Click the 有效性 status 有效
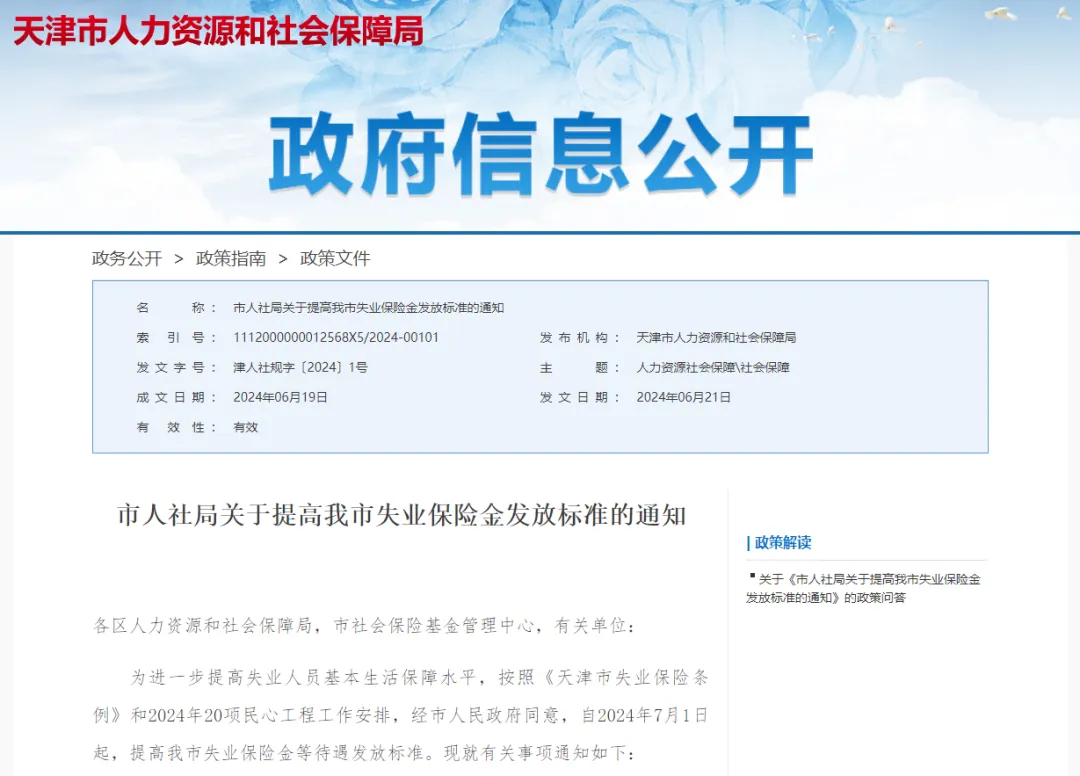1080x776 pixels. tap(244, 427)
